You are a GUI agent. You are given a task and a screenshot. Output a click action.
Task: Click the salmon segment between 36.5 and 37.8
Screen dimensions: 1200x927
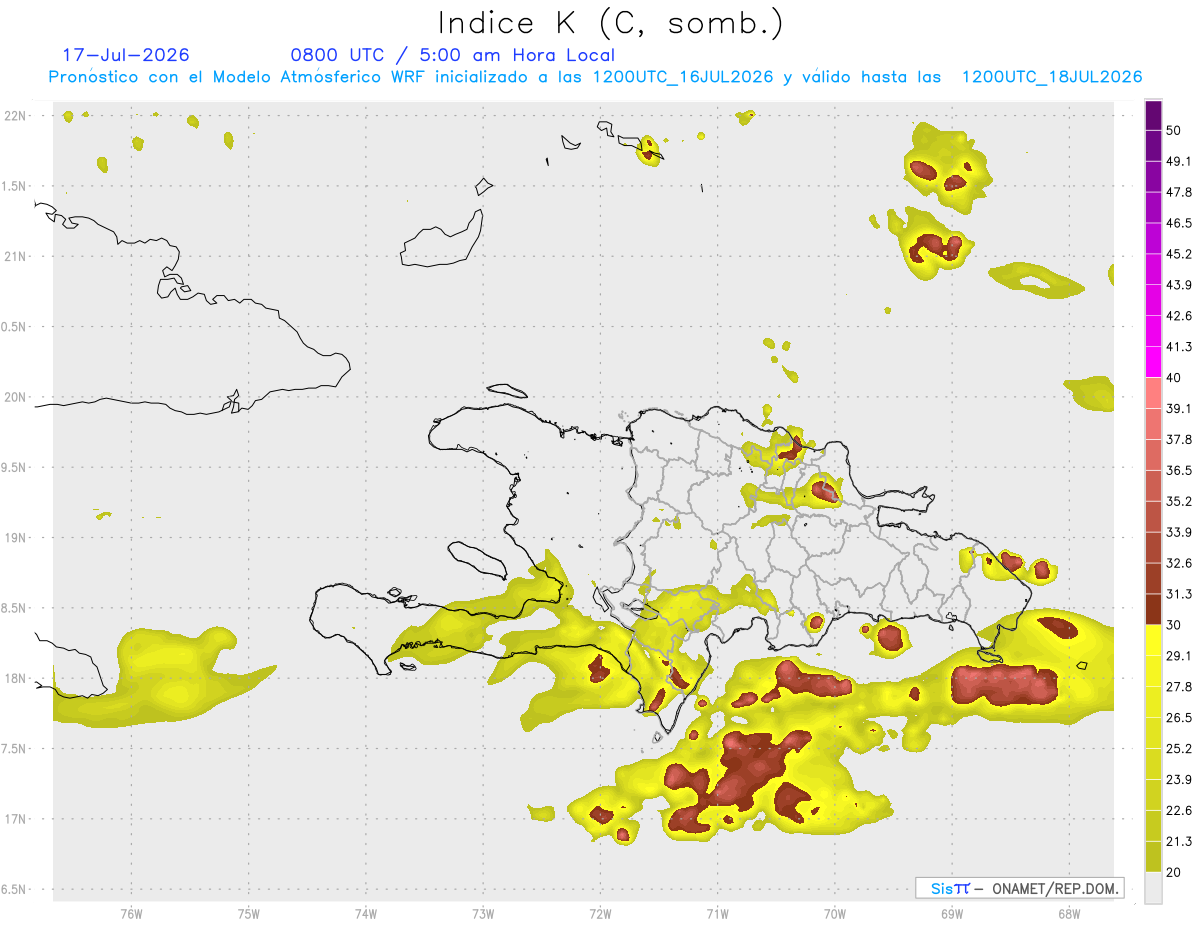(1153, 455)
